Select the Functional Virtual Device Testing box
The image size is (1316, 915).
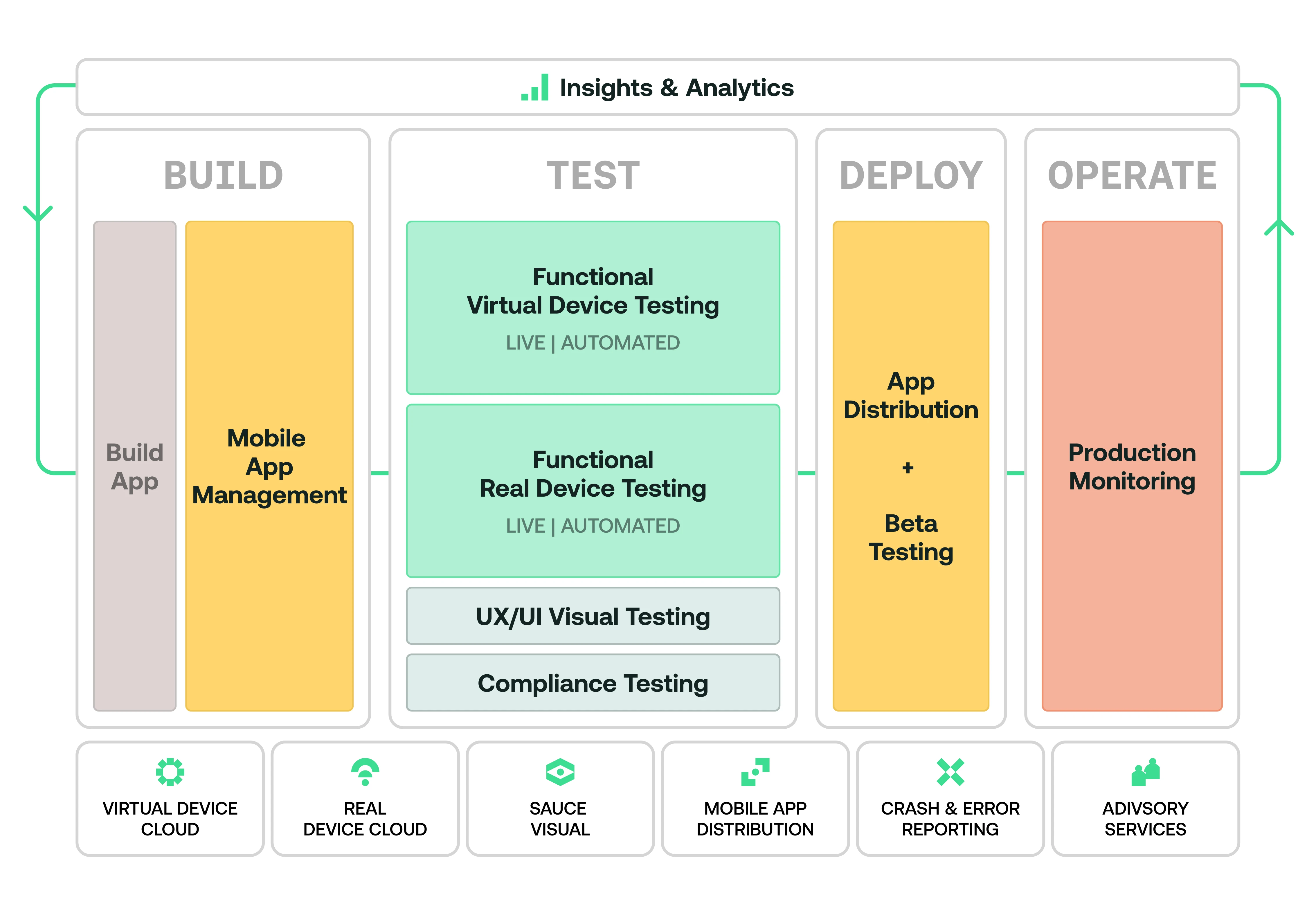593,308
